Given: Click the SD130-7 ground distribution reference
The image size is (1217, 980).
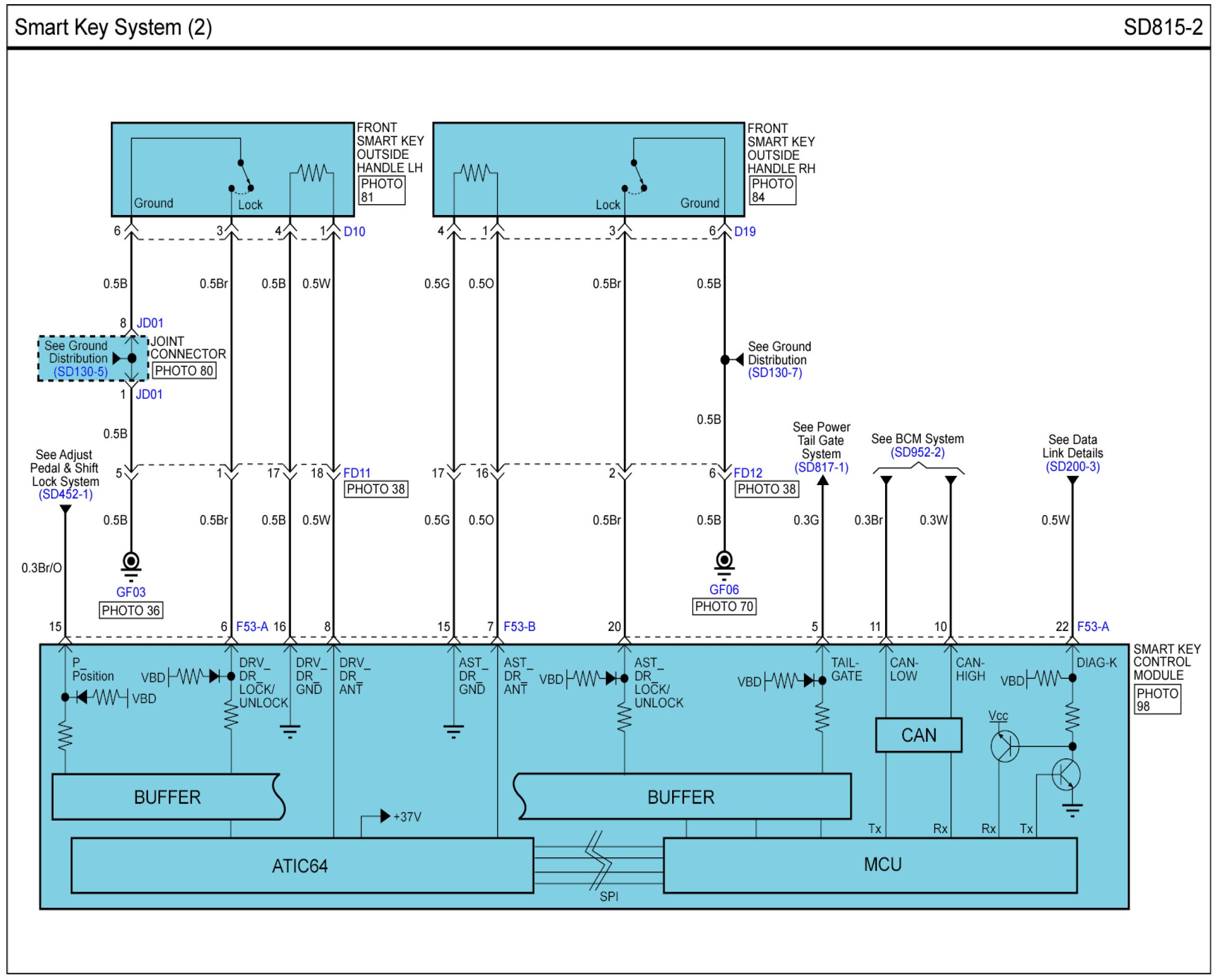Looking at the screenshot, I should pos(775,372).
